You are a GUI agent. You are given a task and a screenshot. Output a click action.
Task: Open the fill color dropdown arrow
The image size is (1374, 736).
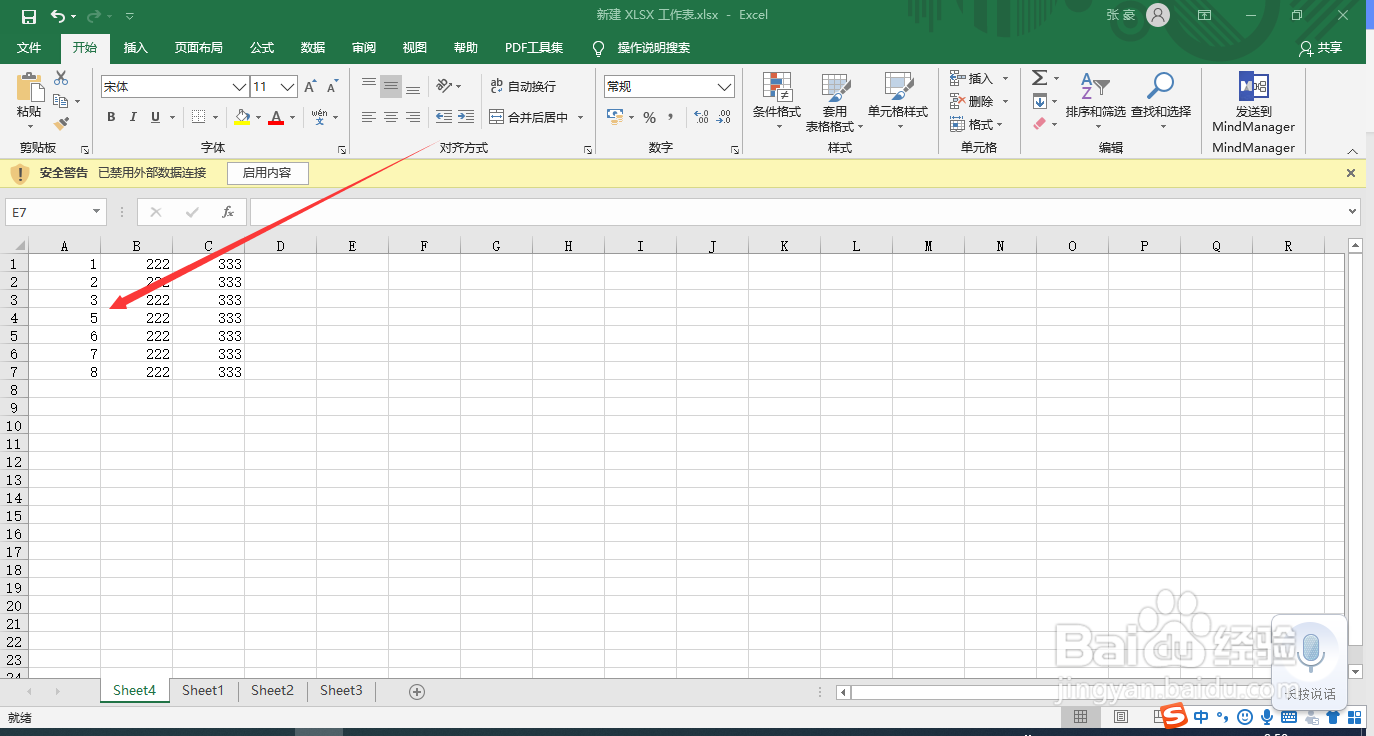click(x=258, y=118)
